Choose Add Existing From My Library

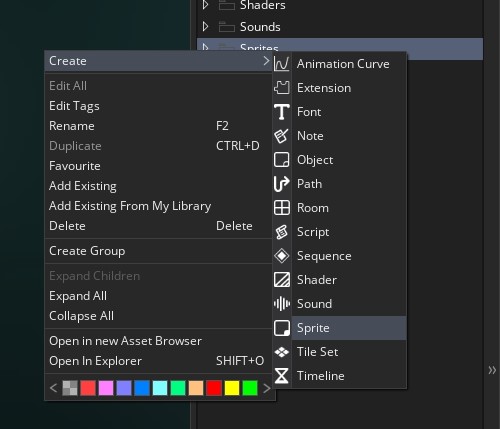(x=158, y=206)
